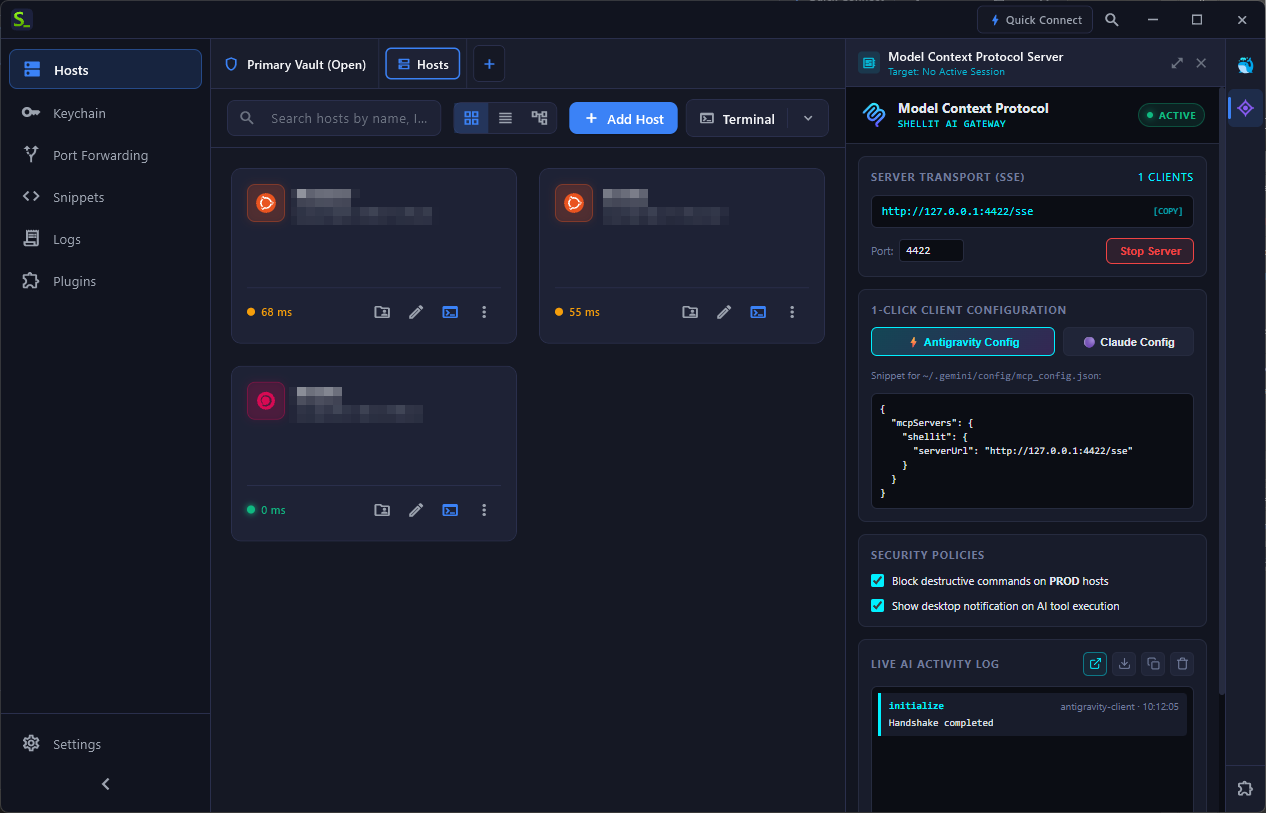1266x813 pixels.
Task: Select the Hosts tab in the tab bar
Action: pos(423,64)
